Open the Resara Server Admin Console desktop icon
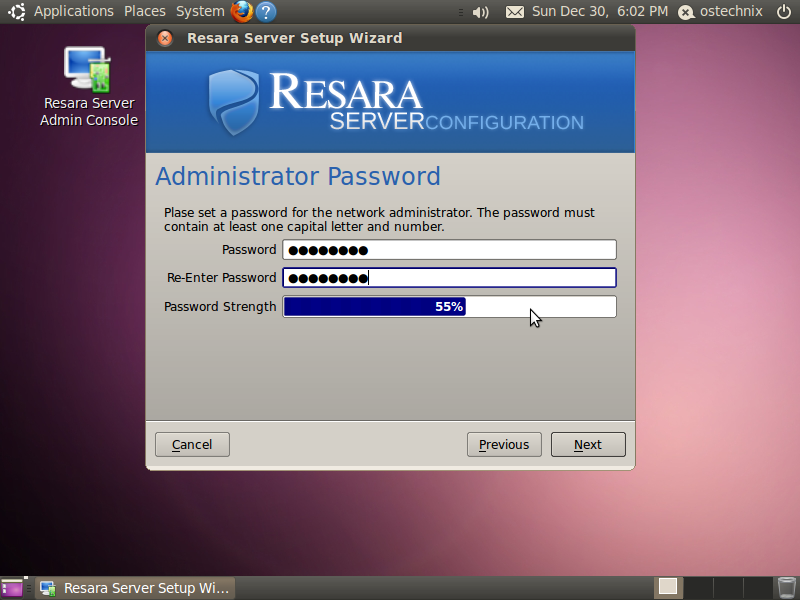 [88, 87]
